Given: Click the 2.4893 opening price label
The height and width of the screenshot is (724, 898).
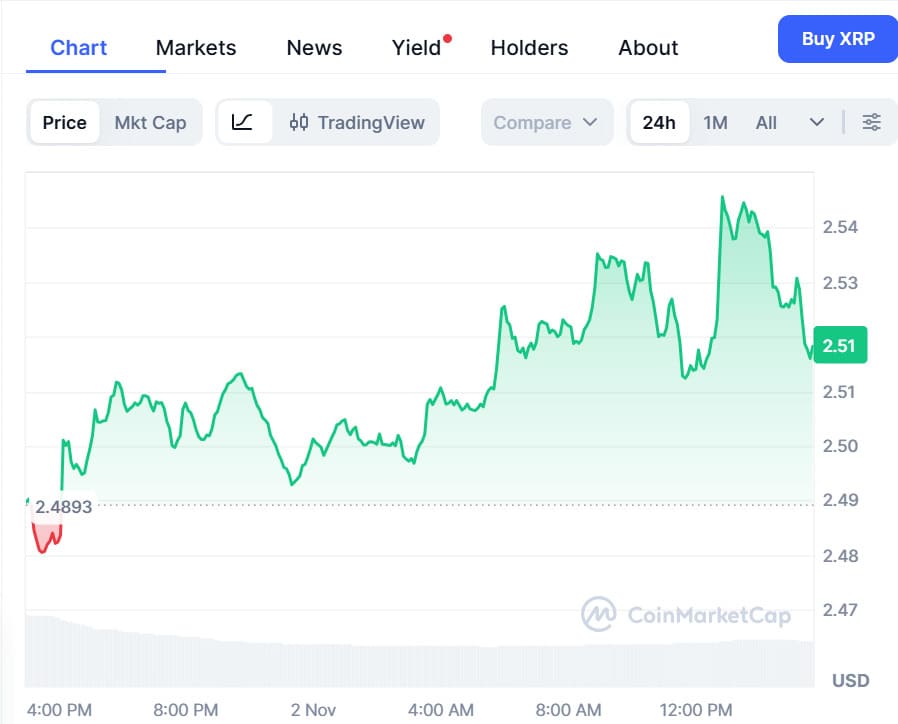Looking at the screenshot, I should (63, 507).
